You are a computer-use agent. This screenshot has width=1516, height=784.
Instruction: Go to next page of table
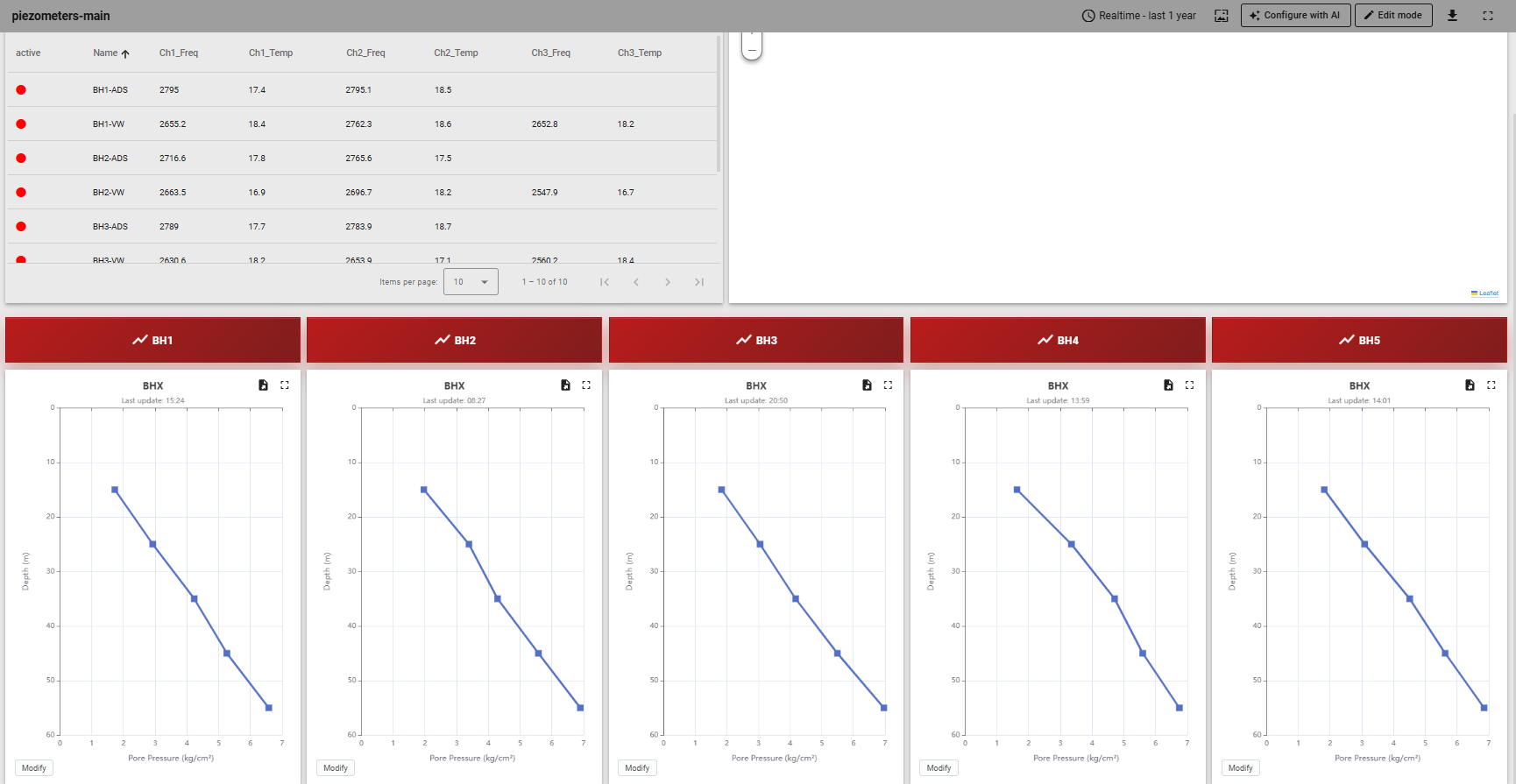tap(668, 282)
